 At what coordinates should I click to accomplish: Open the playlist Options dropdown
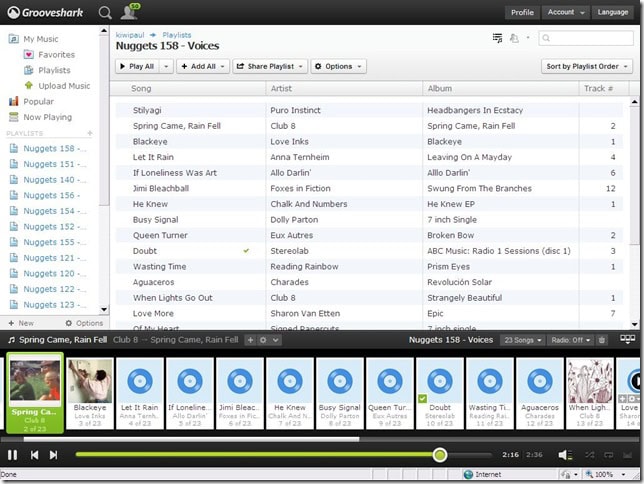point(338,66)
